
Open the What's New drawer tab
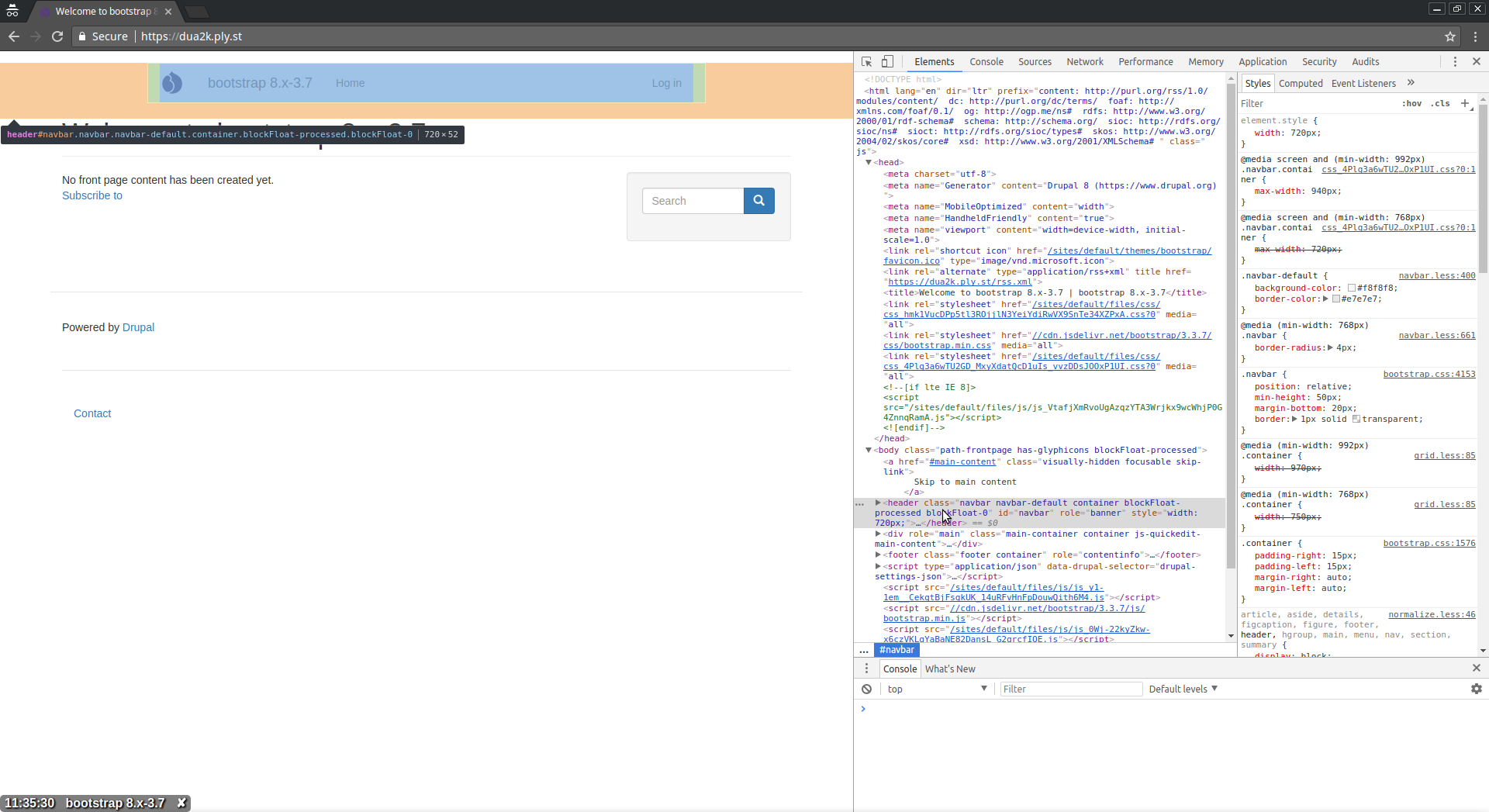(950, 669)
